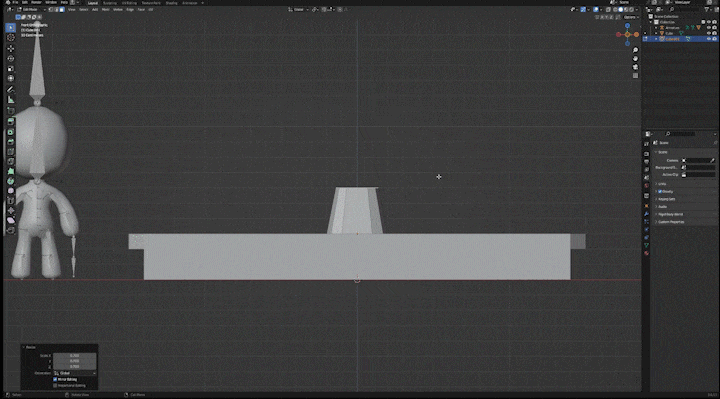This screenshot has height=399, width=720.
Task: Open the Mesh menu in viewport header
Action: coord(106,9)
